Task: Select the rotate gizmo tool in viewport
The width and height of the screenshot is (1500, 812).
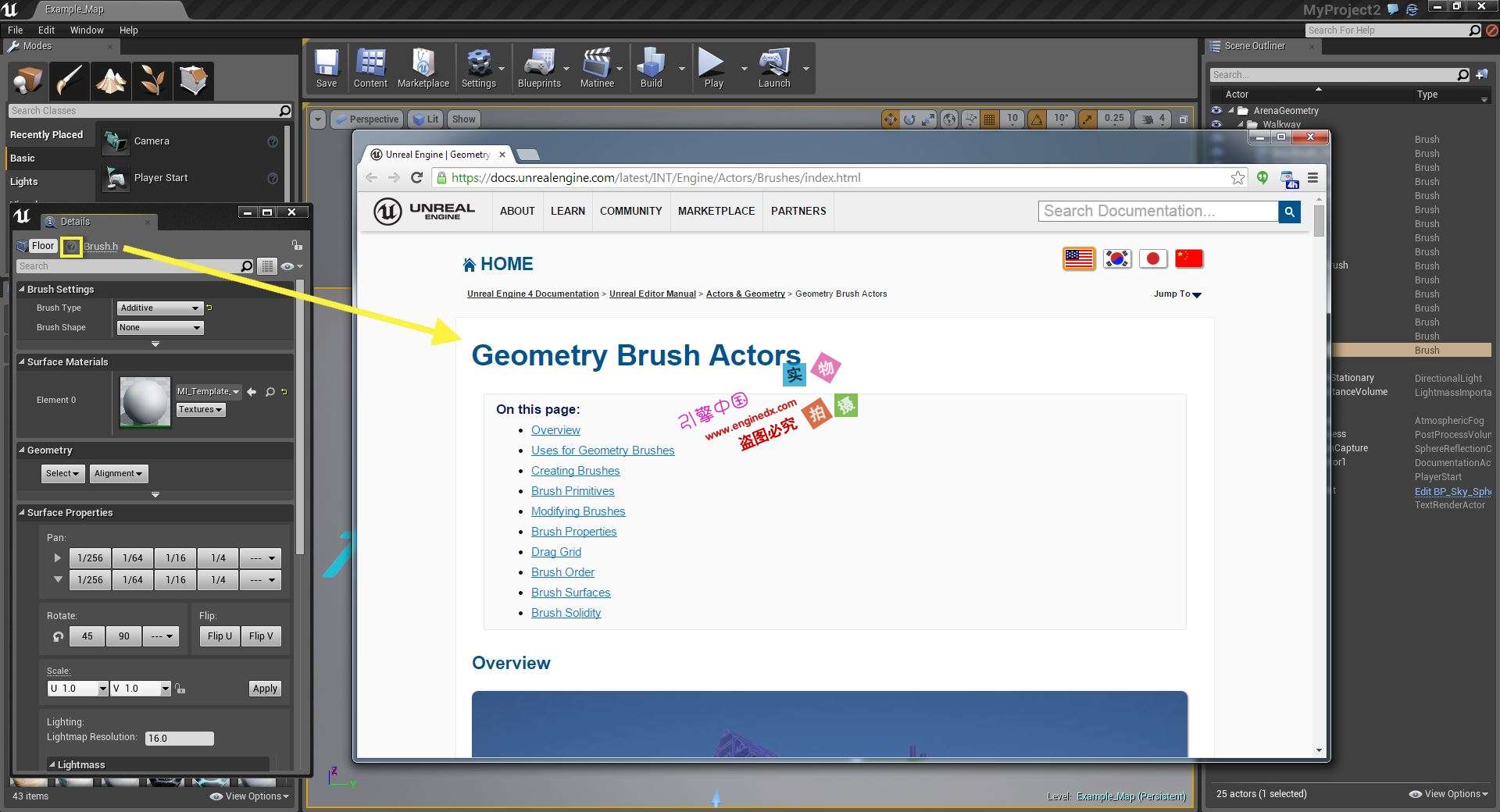Action: pos(909,119)
